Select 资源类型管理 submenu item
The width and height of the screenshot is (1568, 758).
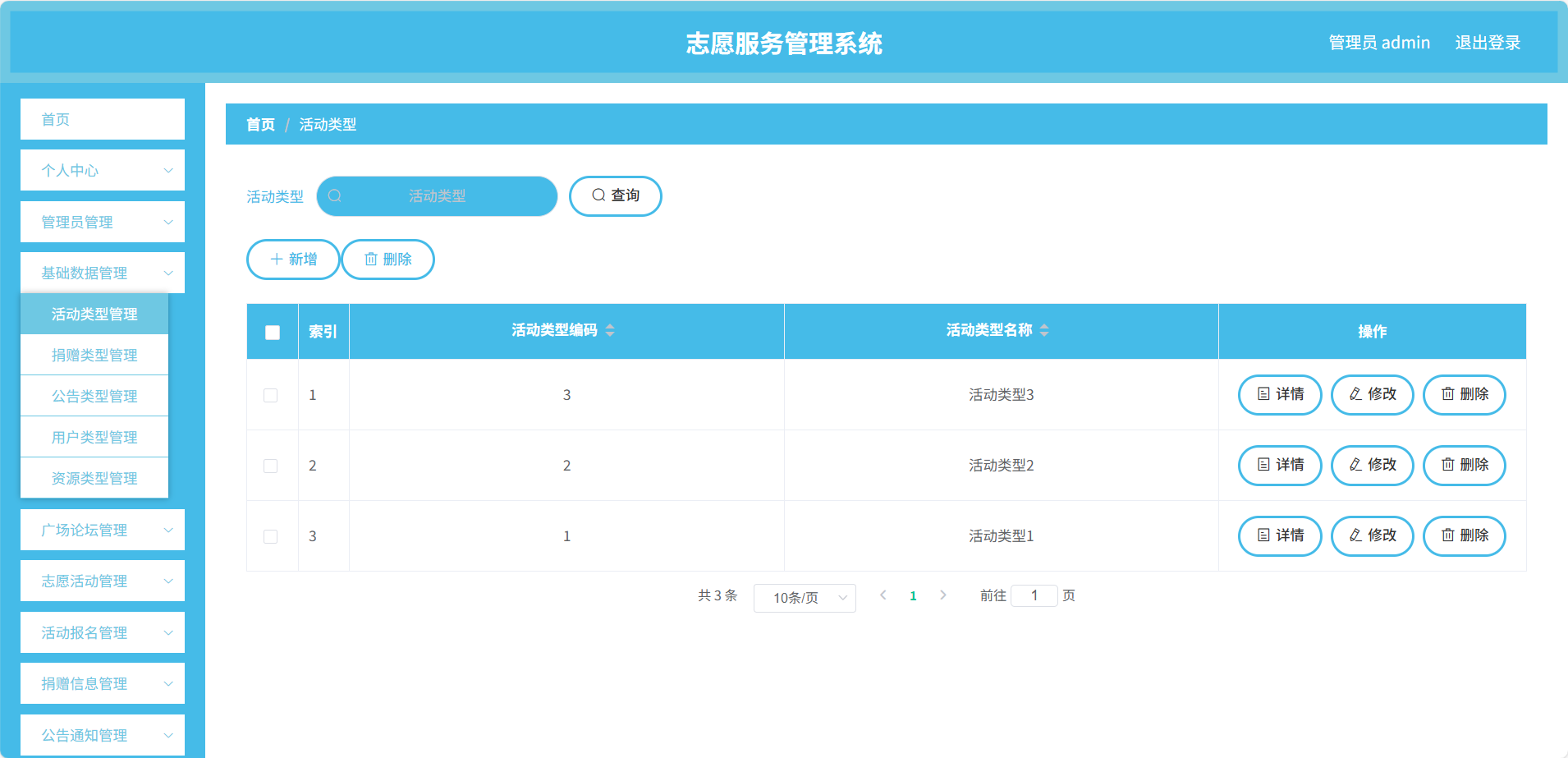coord(94,478)
